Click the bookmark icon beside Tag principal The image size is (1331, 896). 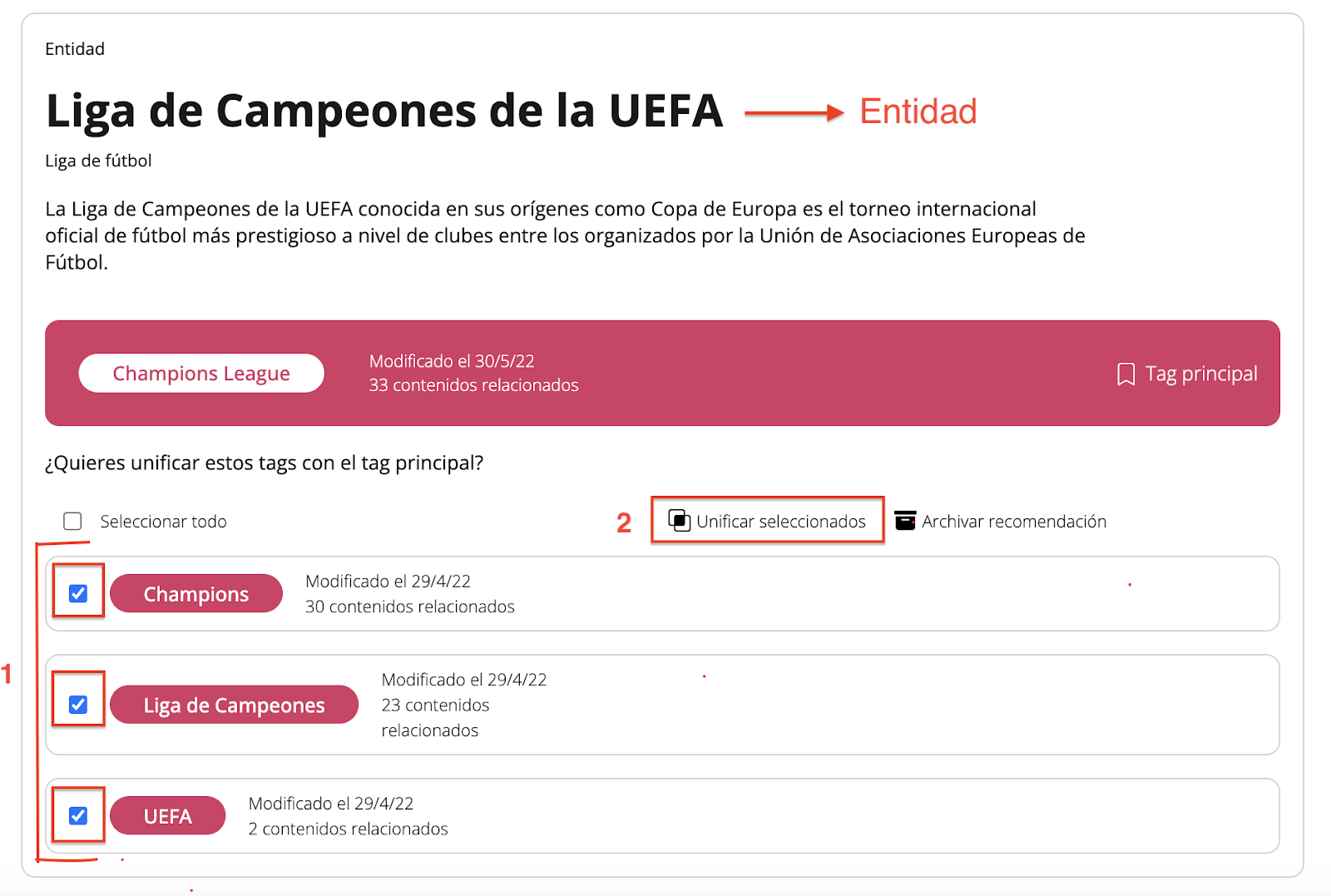pyautogui.click(x=1126, y=374)
